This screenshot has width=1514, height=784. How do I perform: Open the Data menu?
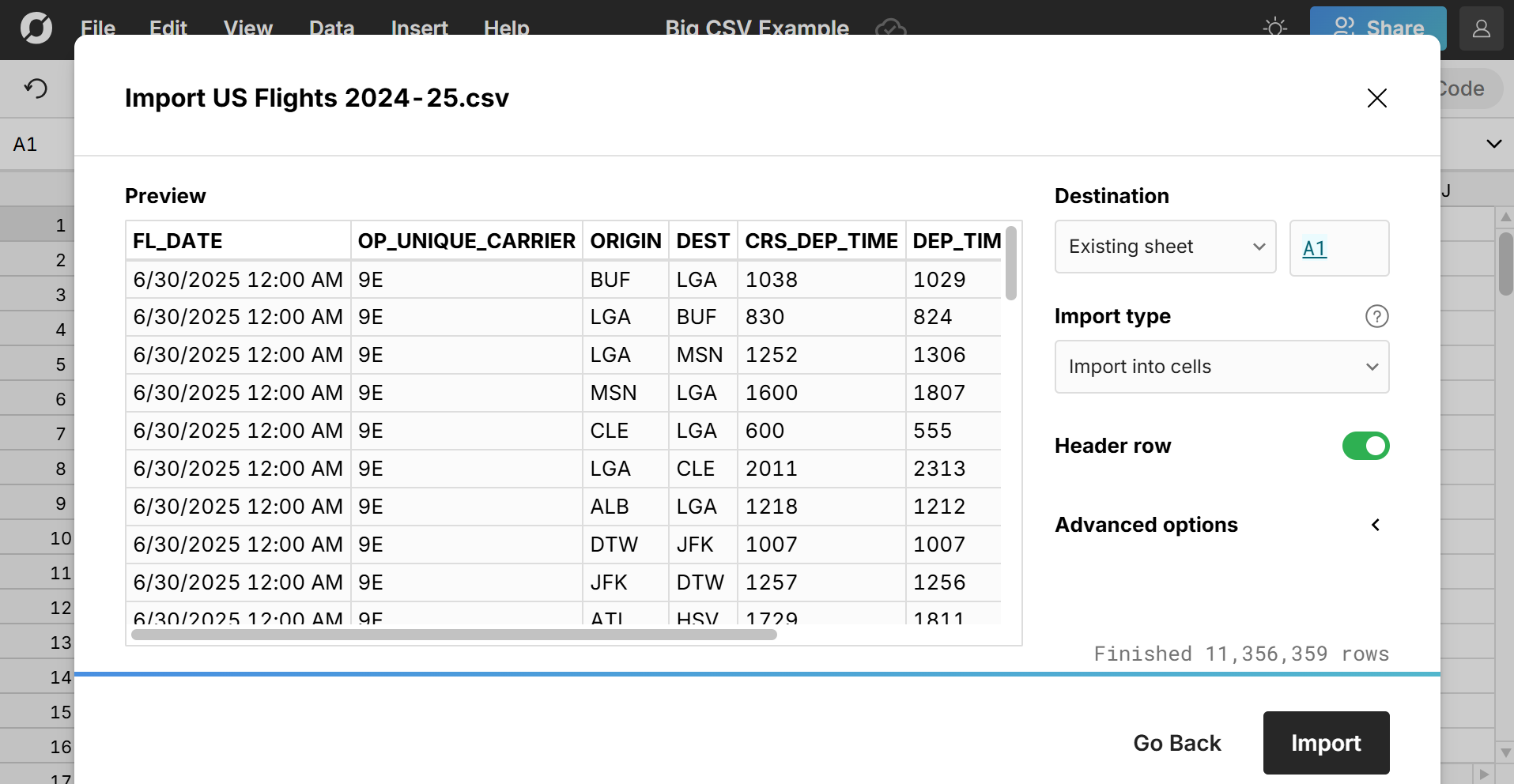[330, 28]
